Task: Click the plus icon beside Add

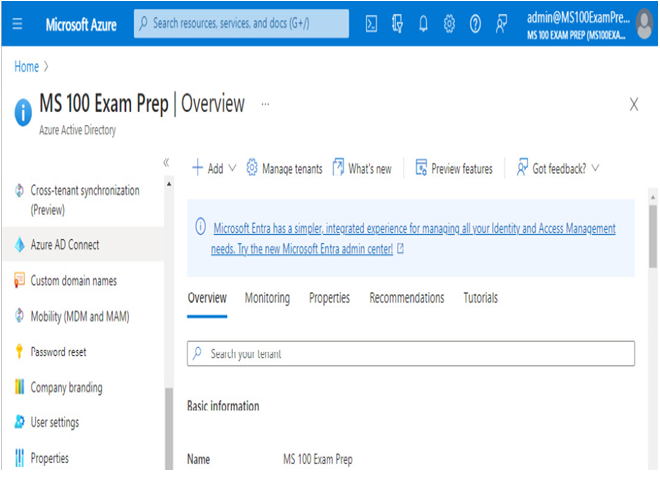Action: pos(197,167)
